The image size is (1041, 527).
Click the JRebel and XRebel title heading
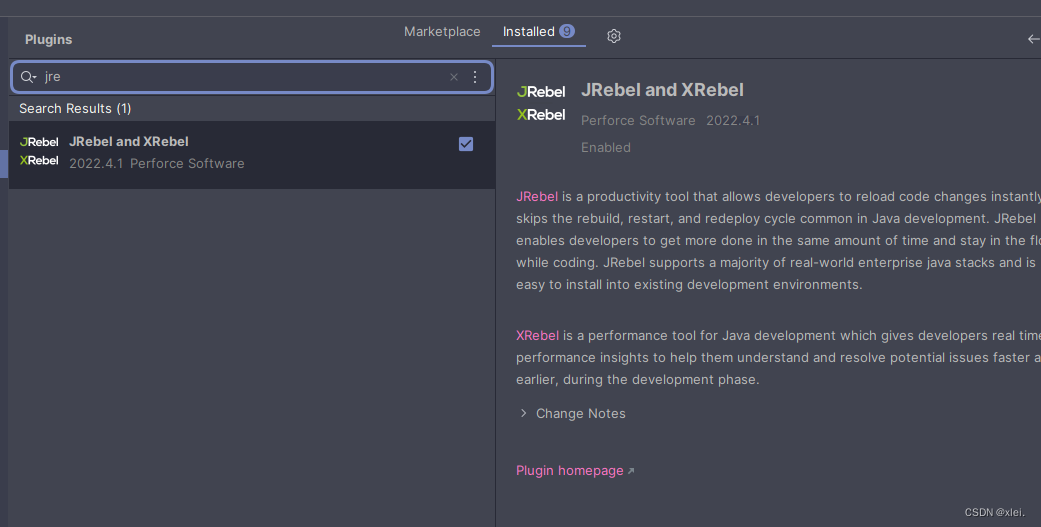pyautogui.click(x=662, y=90)
